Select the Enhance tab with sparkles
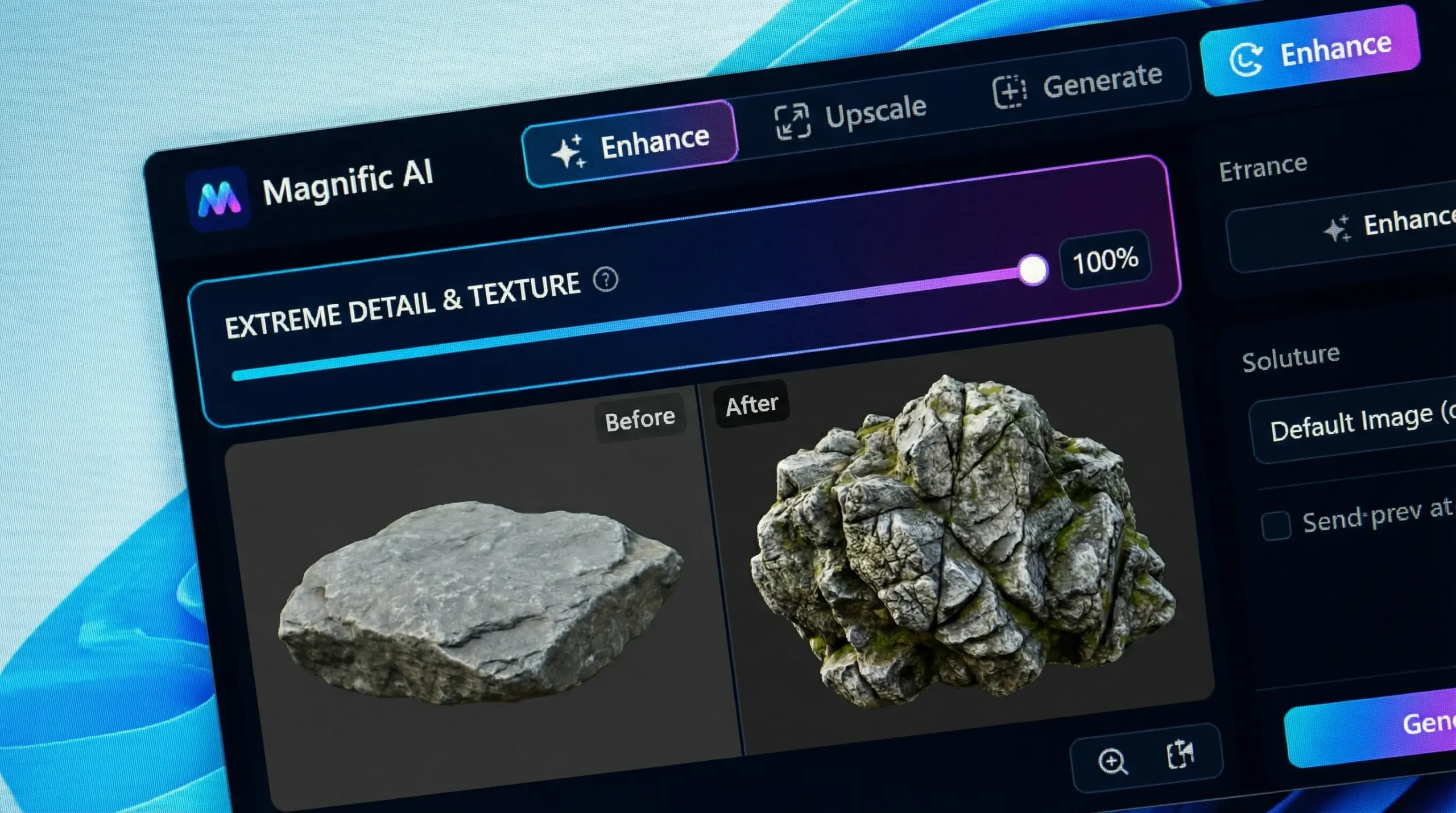This screenshot has width=1456, height=813. (x=630, y=144)
